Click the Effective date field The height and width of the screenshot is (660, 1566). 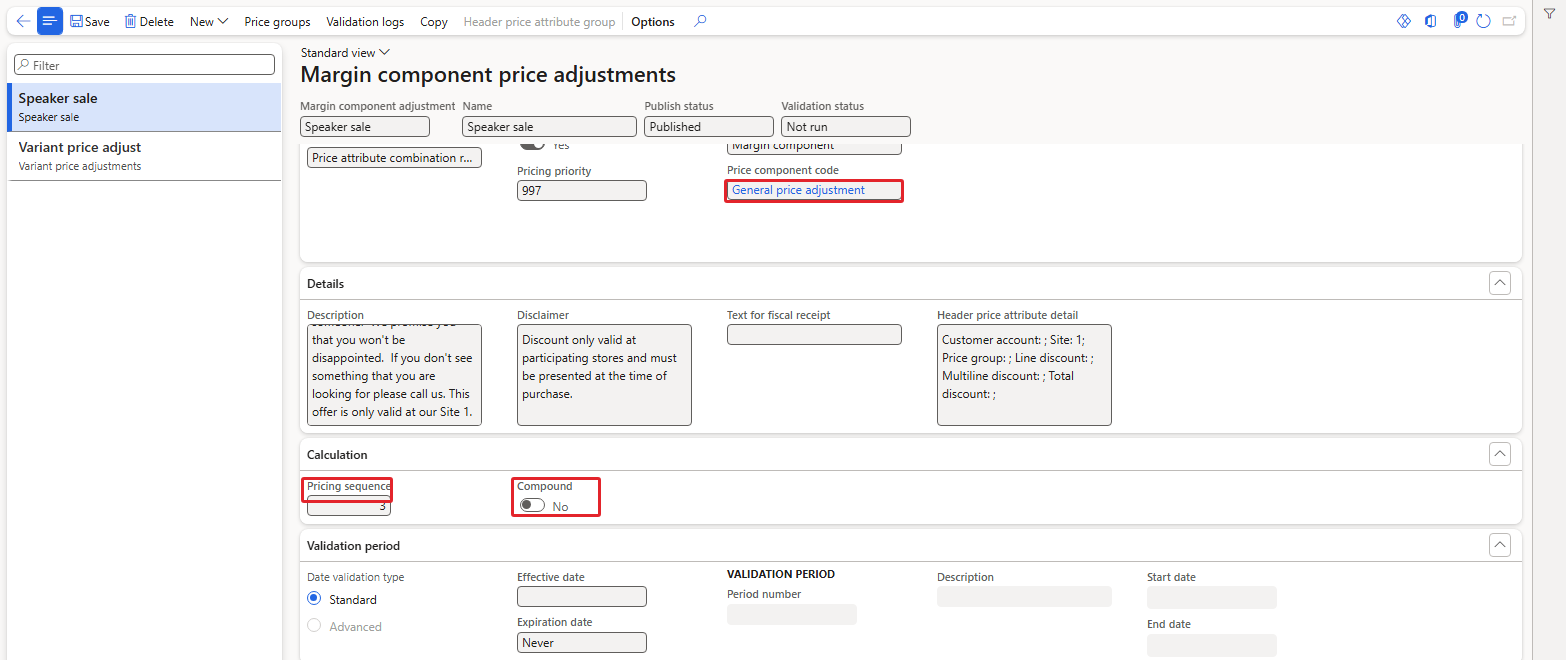click(x=582, y=596)
